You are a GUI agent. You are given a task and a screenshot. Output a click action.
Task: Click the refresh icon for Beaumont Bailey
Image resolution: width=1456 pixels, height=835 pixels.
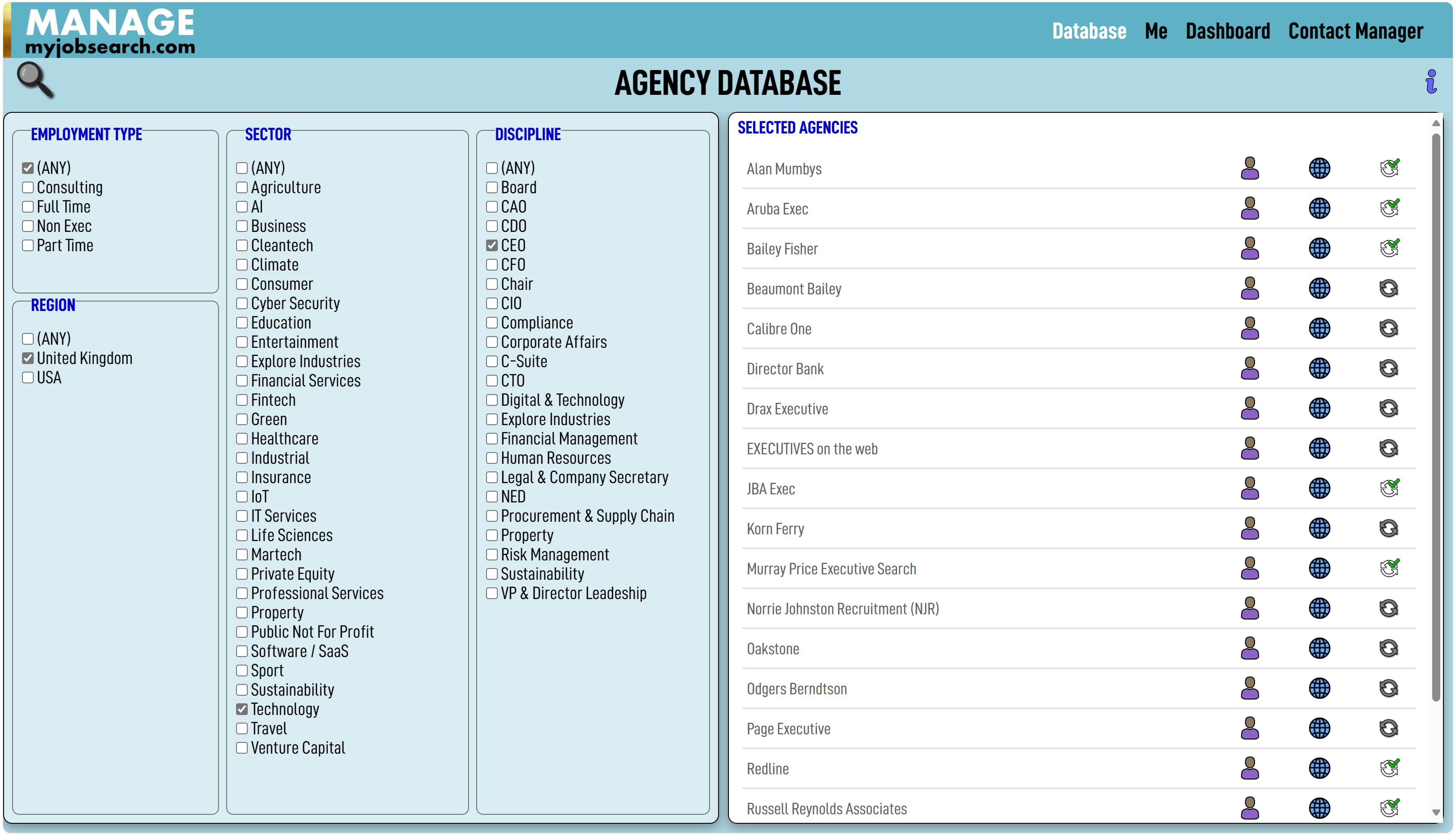click(1388, 289)
